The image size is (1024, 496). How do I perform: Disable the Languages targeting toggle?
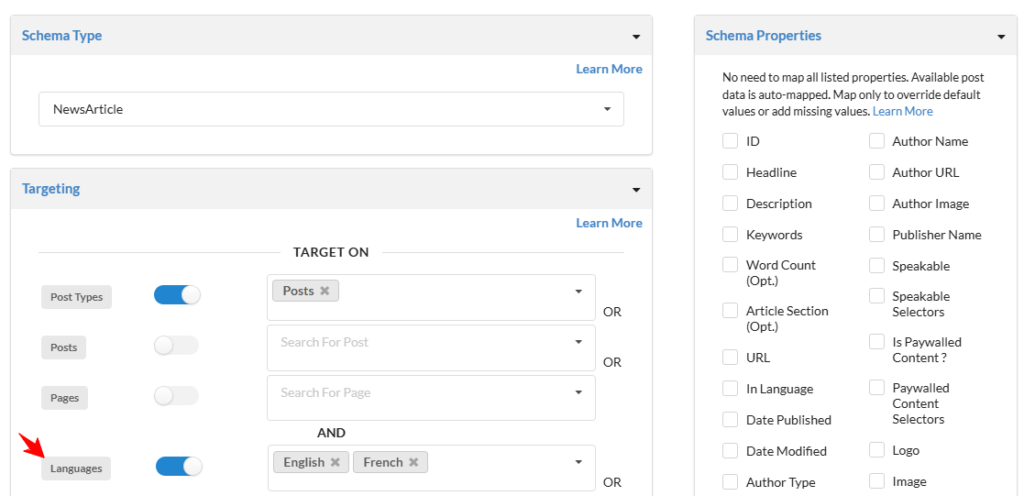pos(179,467)
